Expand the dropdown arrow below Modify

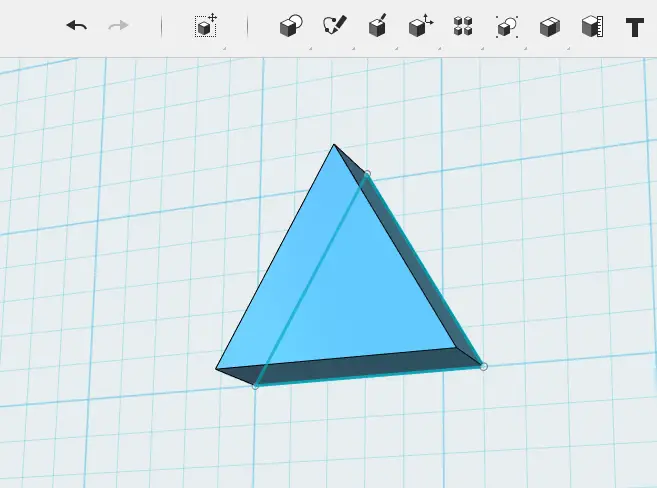[x=440, y=49]
